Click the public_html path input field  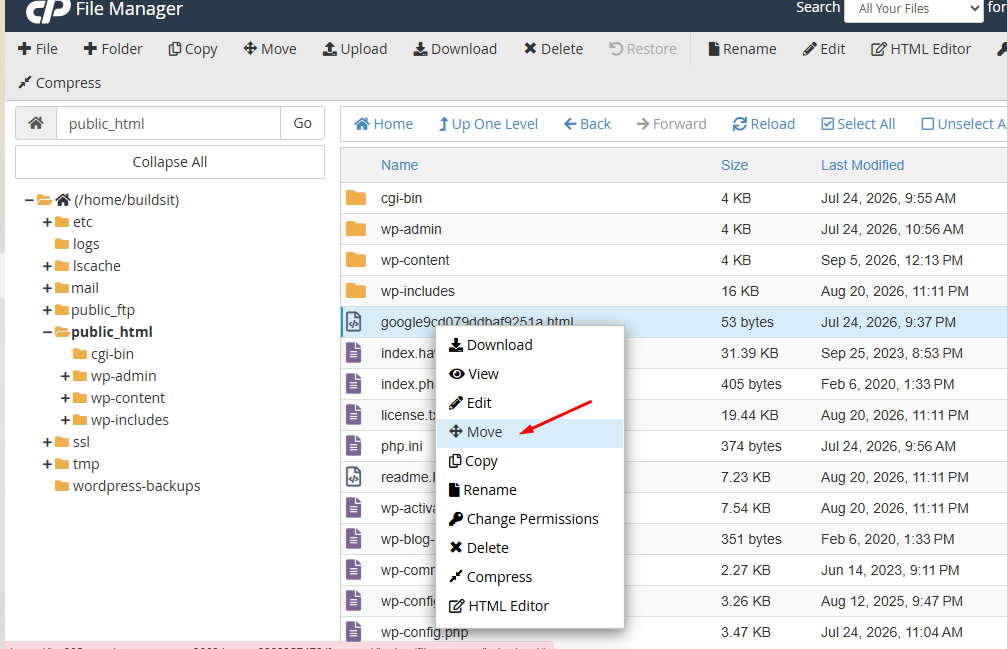[168, 123]
